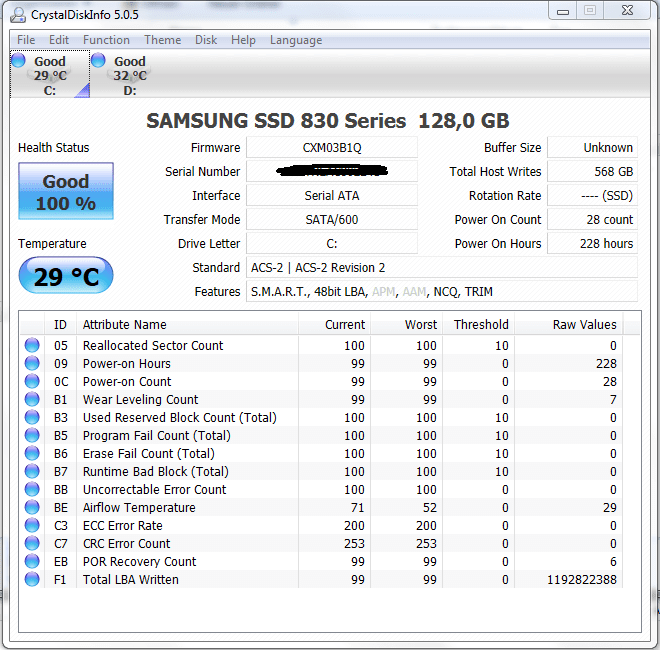Open the Help menu
660x650 pixels.
(243, 40)
